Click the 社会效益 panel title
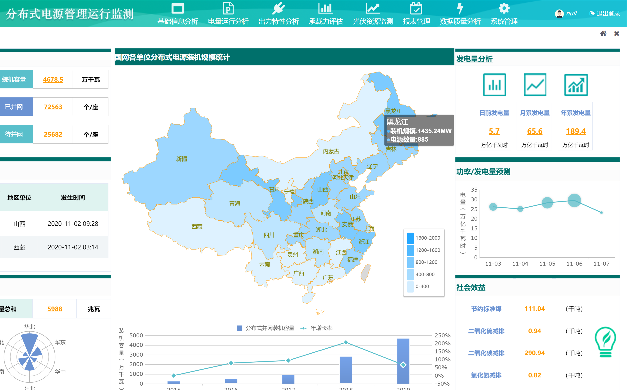Image resolution: width=627 pixels, height=390 pixels. (x=471, y=288)
